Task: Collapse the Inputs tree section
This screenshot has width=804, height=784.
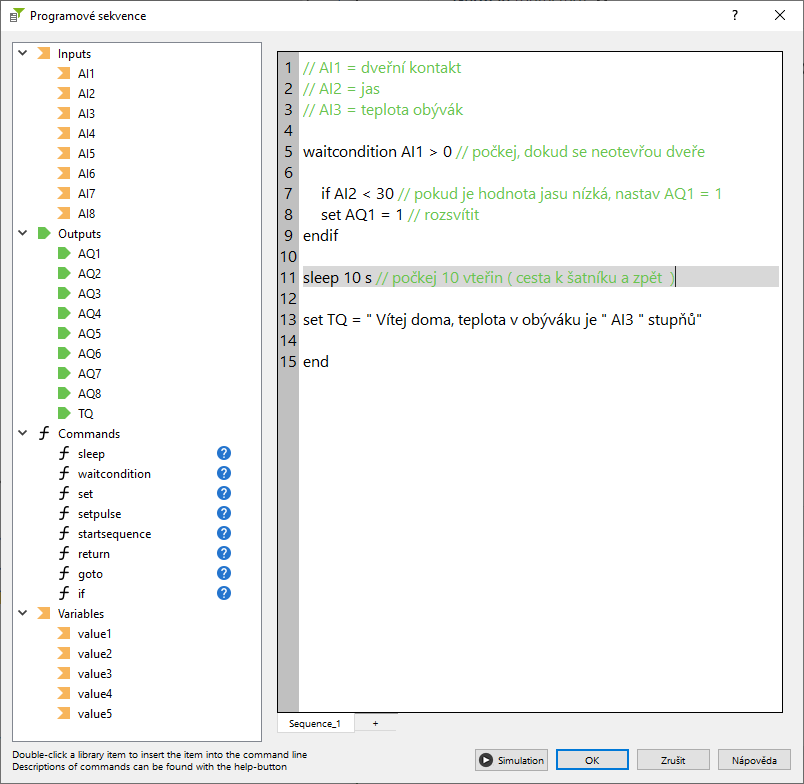Action: [x=22, y=53]
